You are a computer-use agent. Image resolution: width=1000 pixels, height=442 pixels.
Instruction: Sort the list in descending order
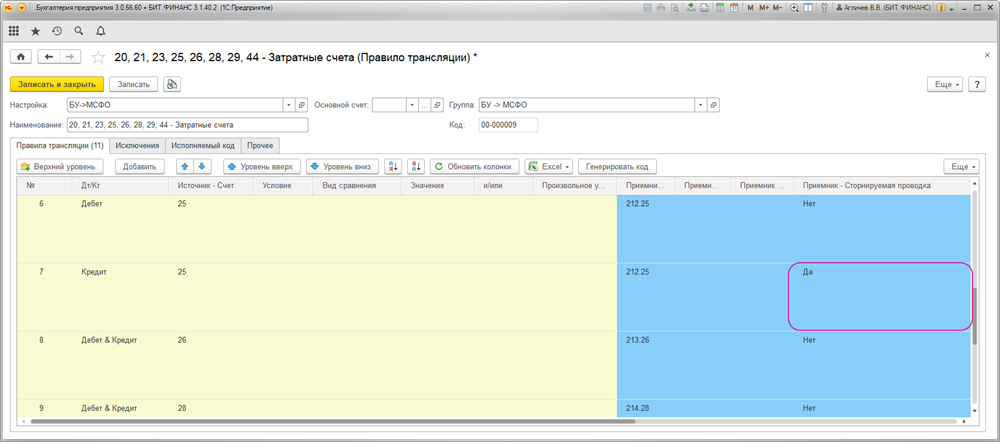coord(417,166)
